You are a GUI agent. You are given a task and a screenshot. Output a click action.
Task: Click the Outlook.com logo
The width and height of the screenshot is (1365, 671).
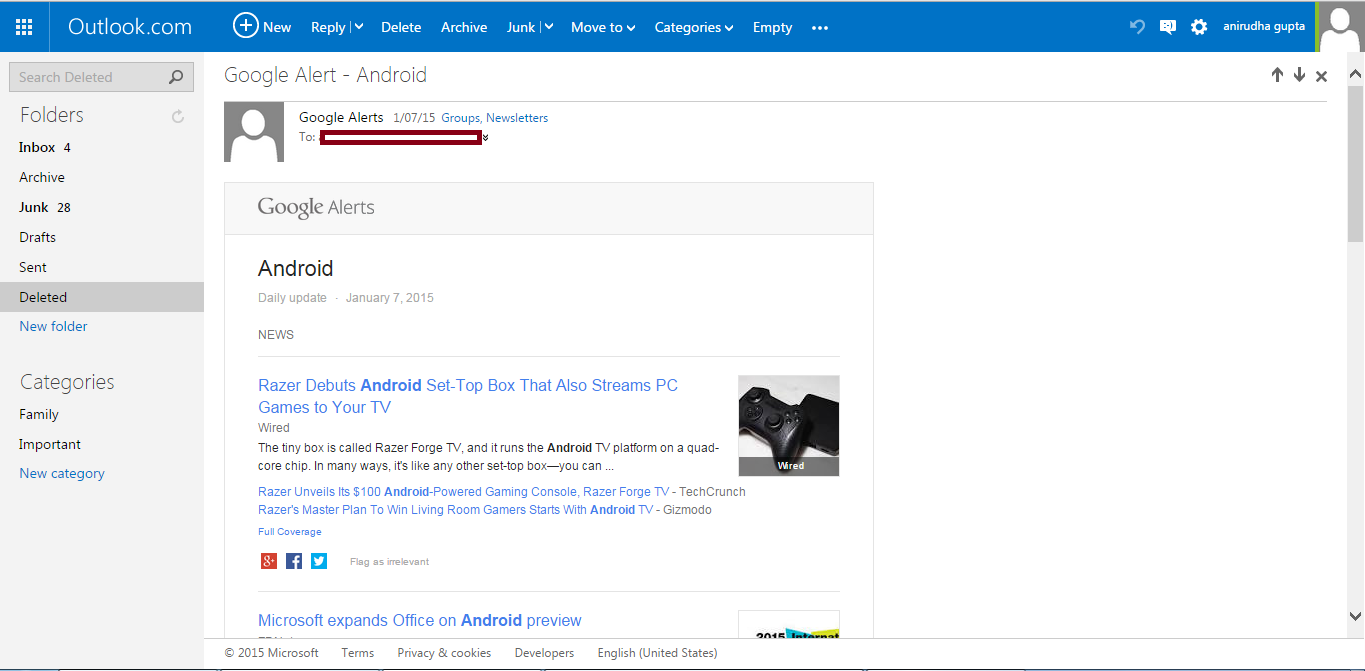pyautogui.click(x=130, y=27)
